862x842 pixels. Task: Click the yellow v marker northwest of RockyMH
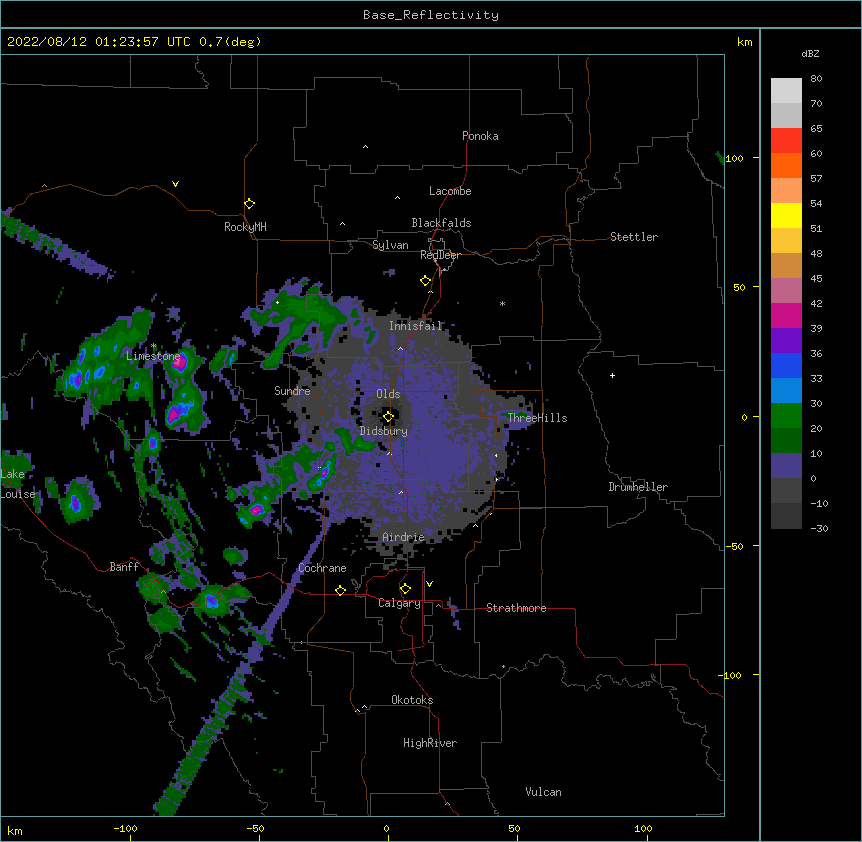[175, 184]
